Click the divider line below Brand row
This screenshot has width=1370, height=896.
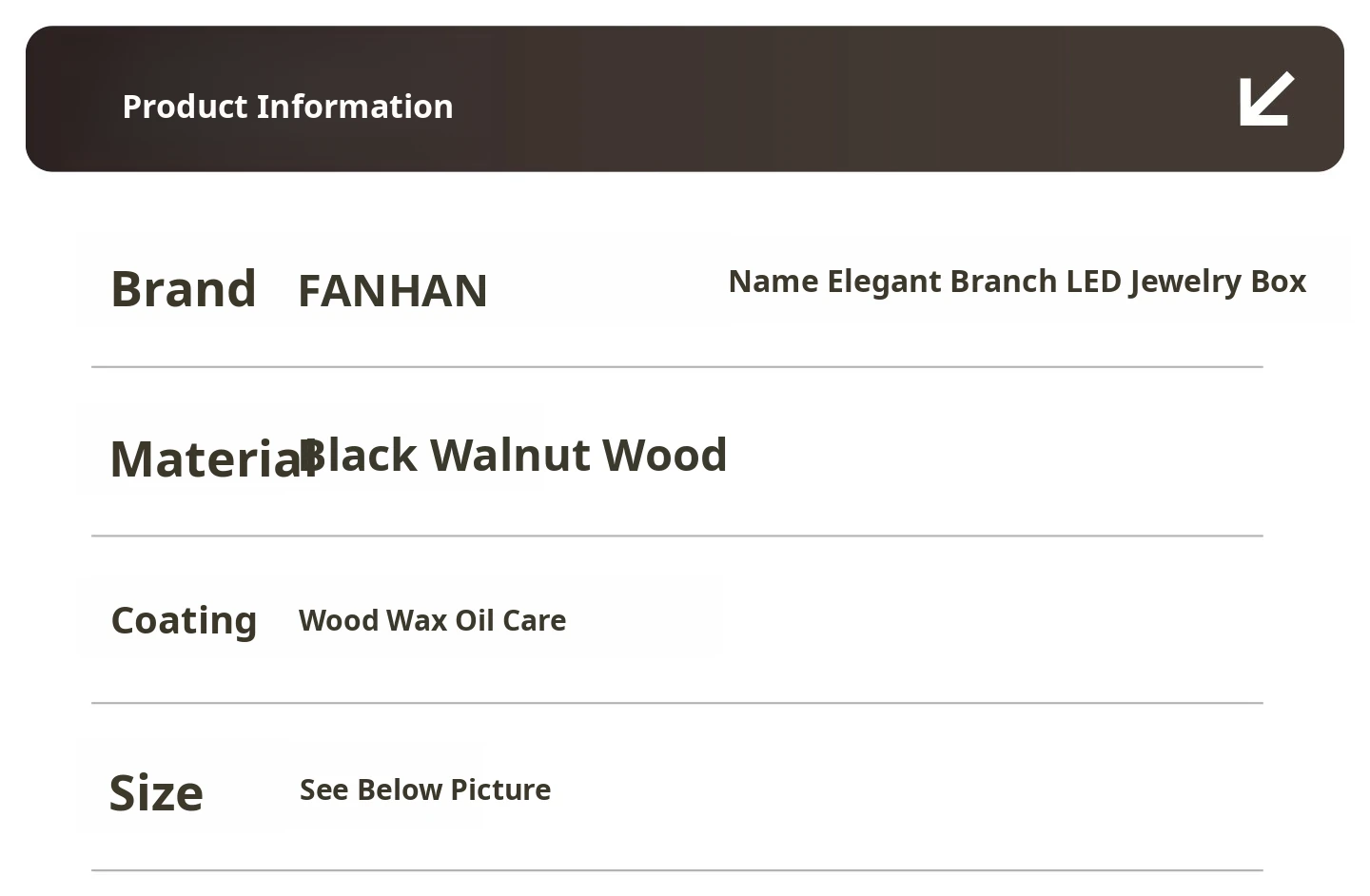point(676,366)
